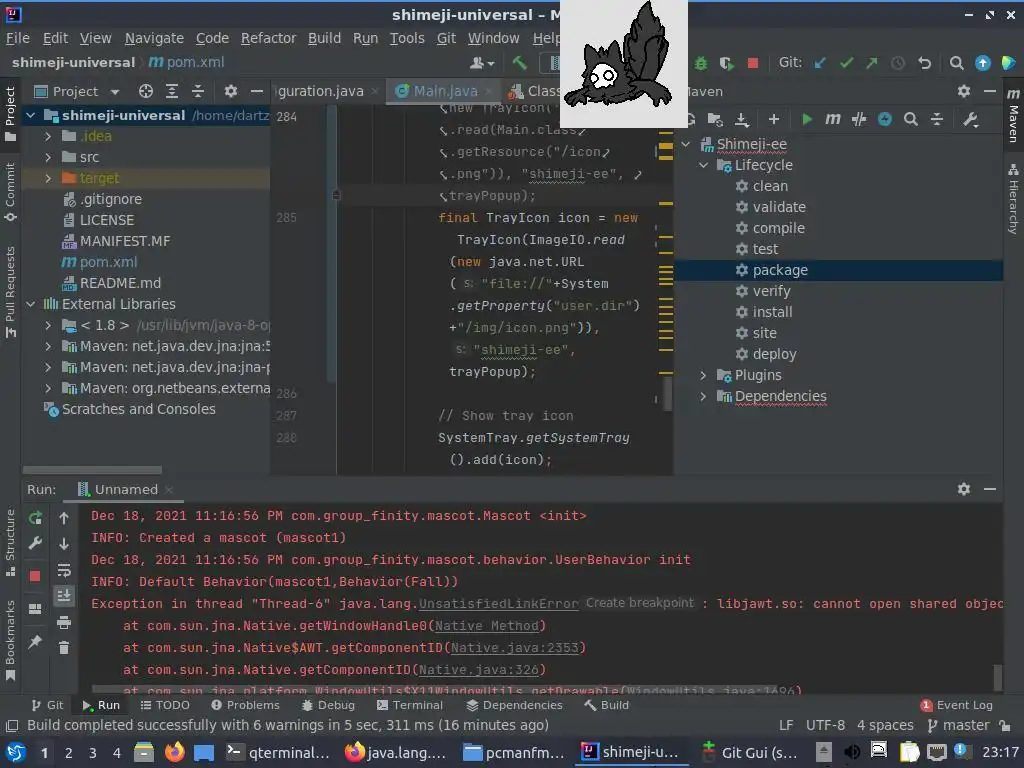Open Search Everywhere magnifier icon
This screenshot has height=768, width=1024.
pos(956,63)
